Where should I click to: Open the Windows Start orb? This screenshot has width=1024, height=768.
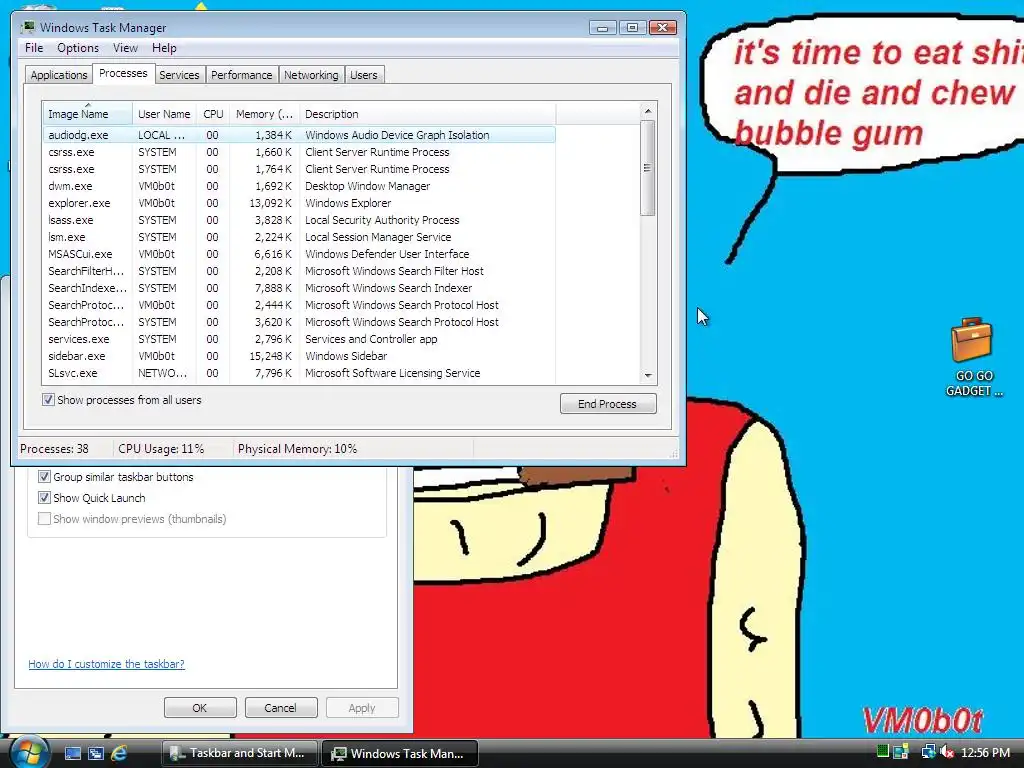[x=28, y=753]
